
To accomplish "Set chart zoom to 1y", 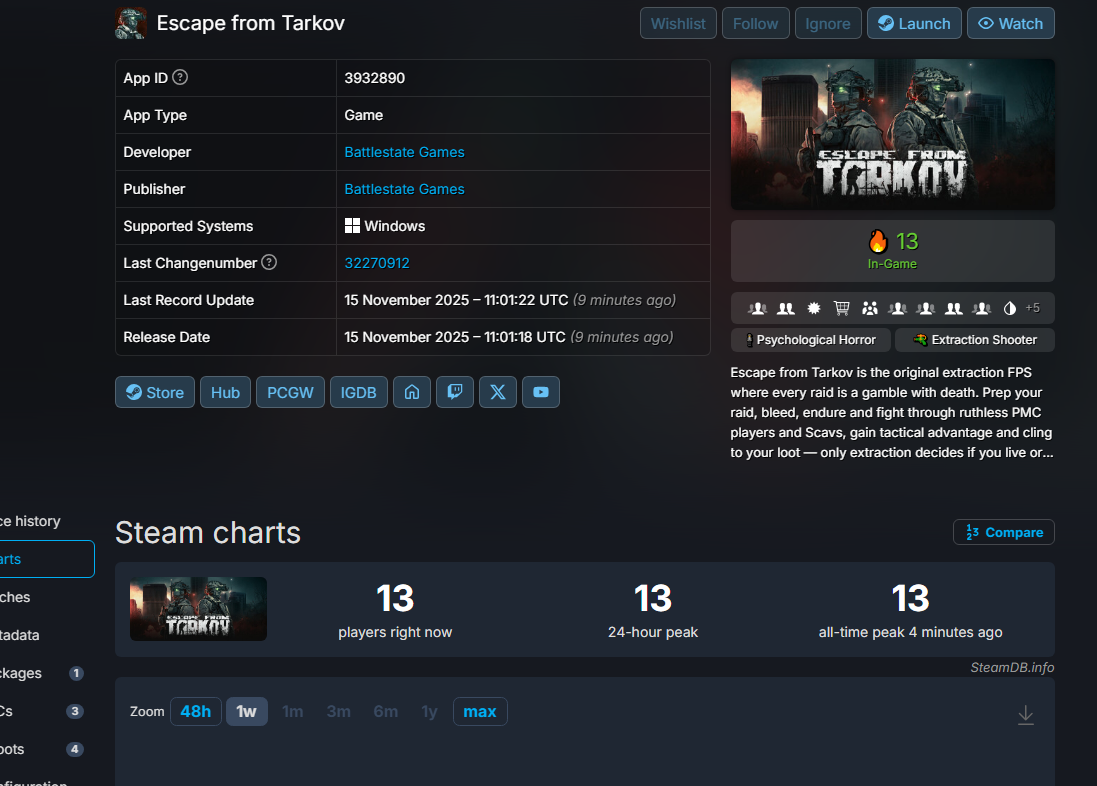I will (x=429, y=711).
